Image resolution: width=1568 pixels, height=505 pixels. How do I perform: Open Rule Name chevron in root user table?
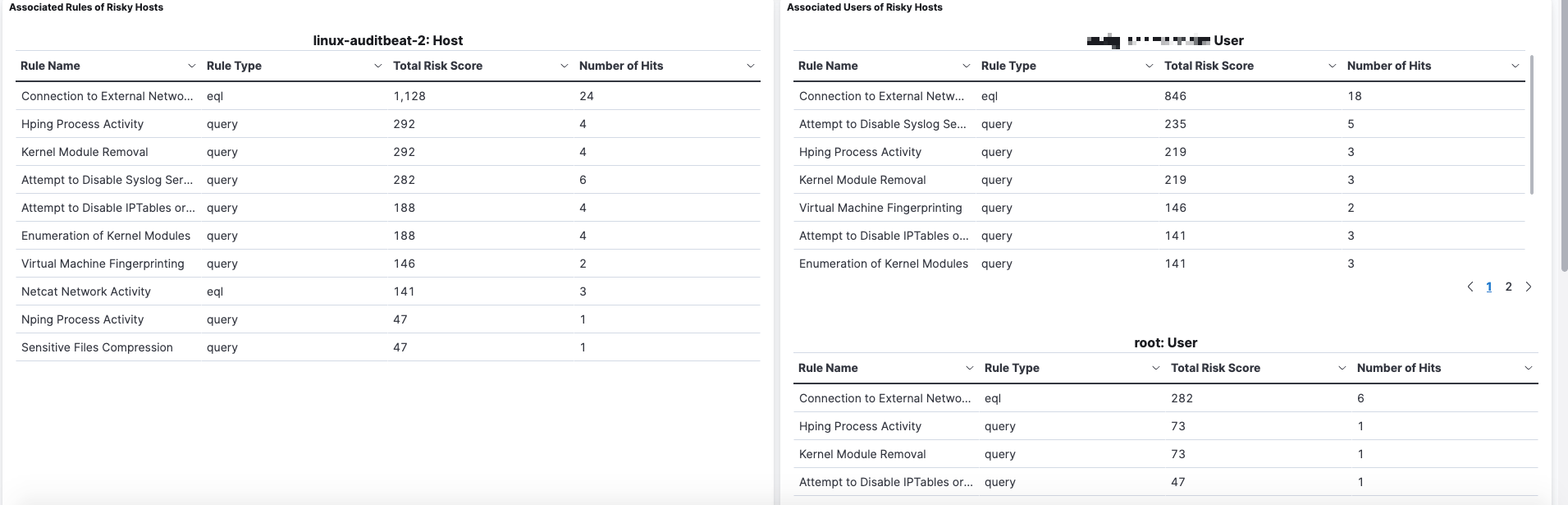[969, 368]
